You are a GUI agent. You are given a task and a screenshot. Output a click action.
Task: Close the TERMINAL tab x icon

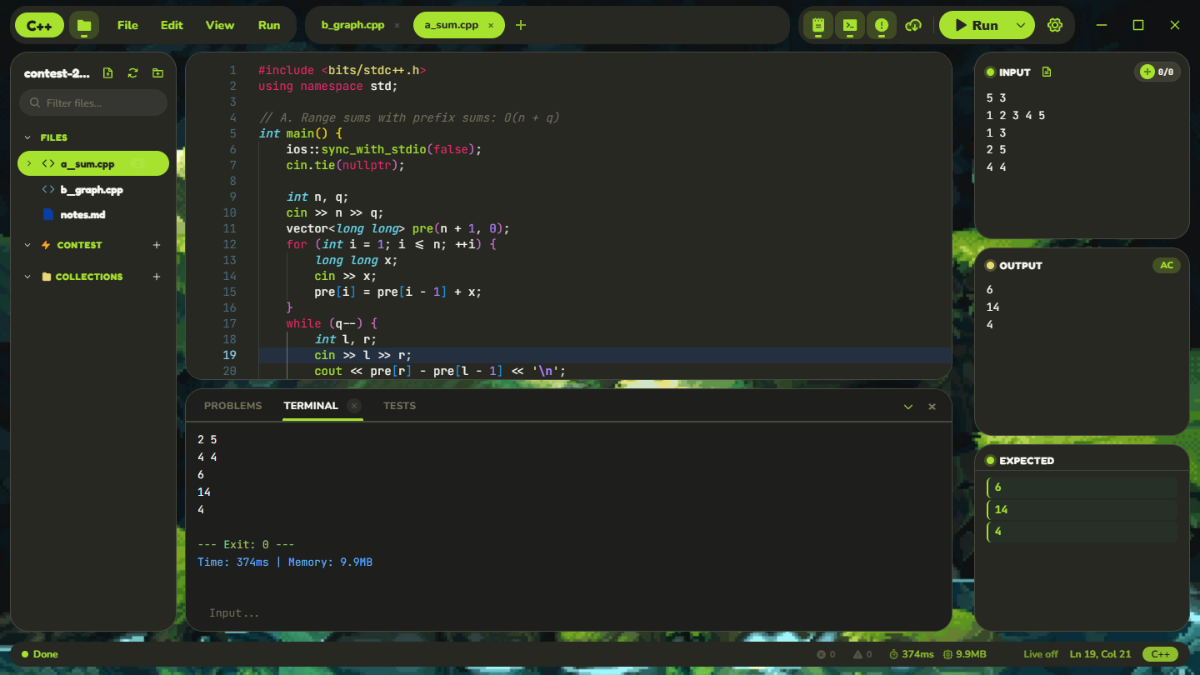(x=354, y=406)
